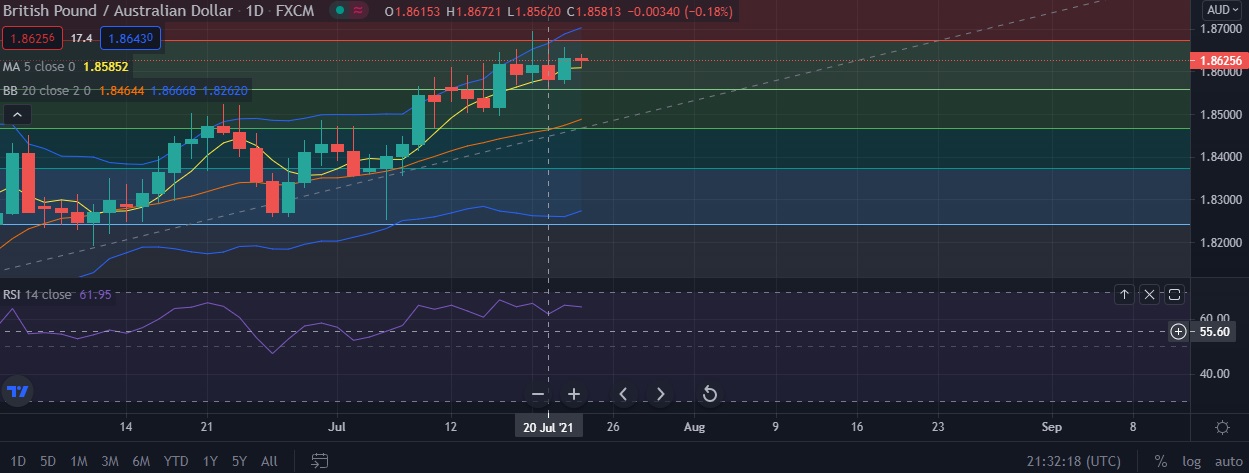Image resolution: width=1249 pixels, height=473 pixels.
Task: Select the 5D date range
Action: pyautogui.click(x=47, y=461)
